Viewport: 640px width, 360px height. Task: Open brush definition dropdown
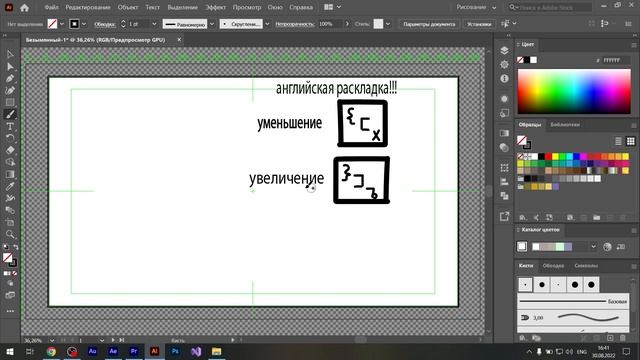267,24
